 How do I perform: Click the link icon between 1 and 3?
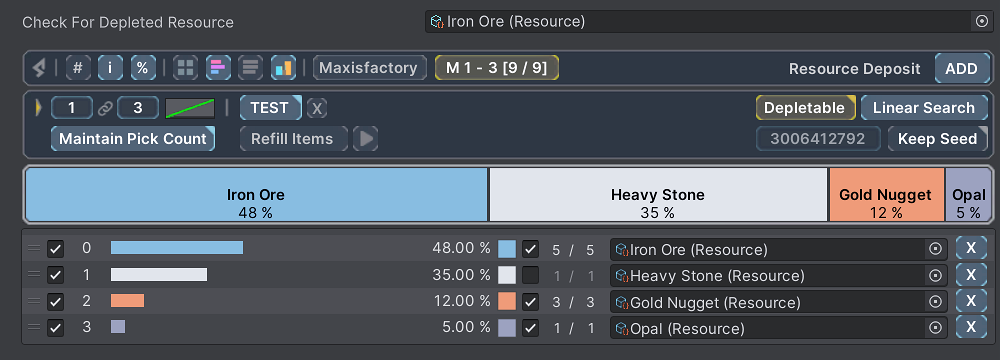105,109
